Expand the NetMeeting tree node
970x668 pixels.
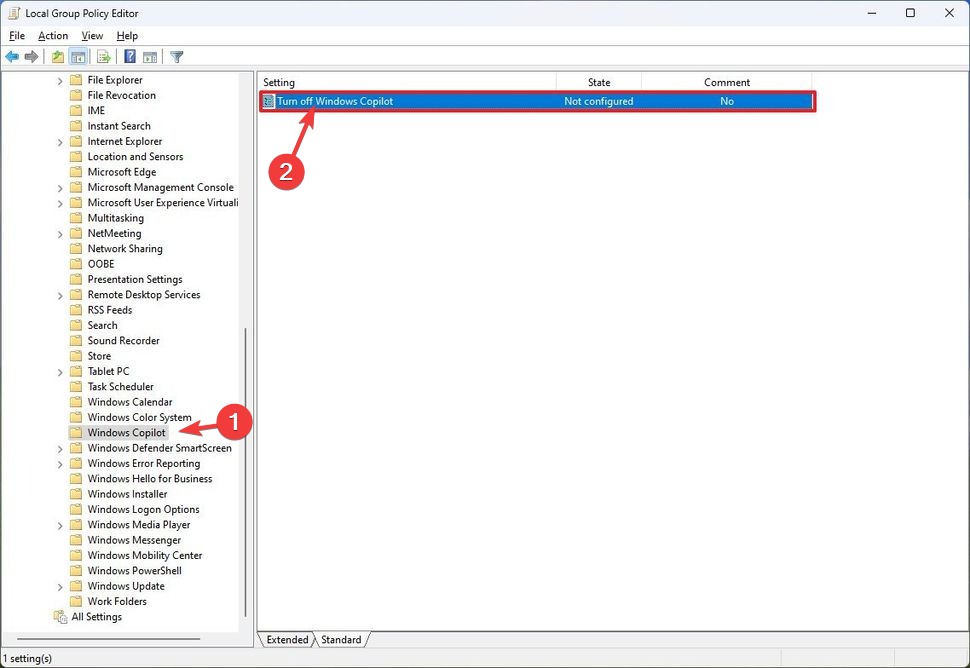60,234
